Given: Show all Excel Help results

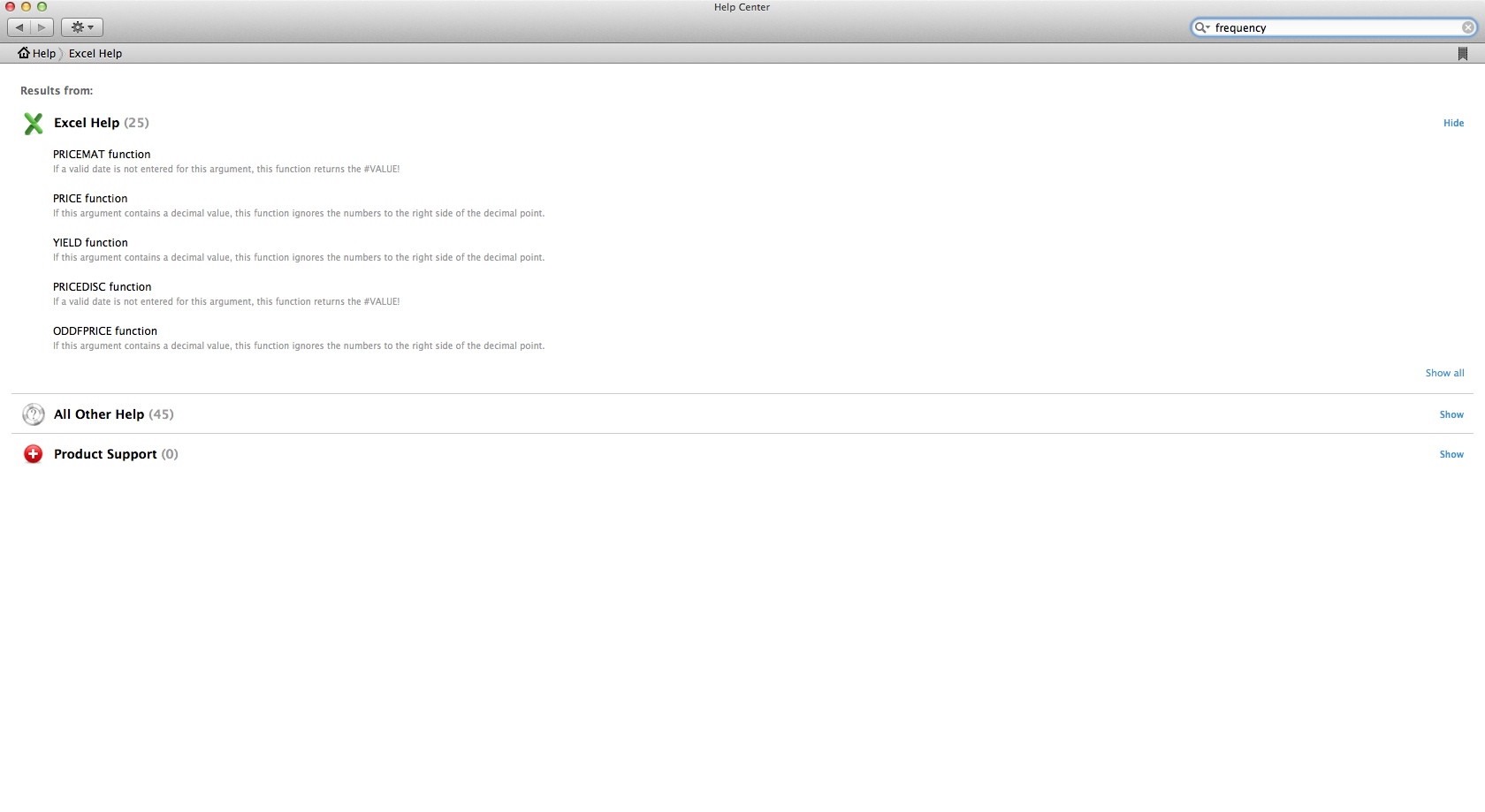Looking at the screenshot, I should (1444, 373).
